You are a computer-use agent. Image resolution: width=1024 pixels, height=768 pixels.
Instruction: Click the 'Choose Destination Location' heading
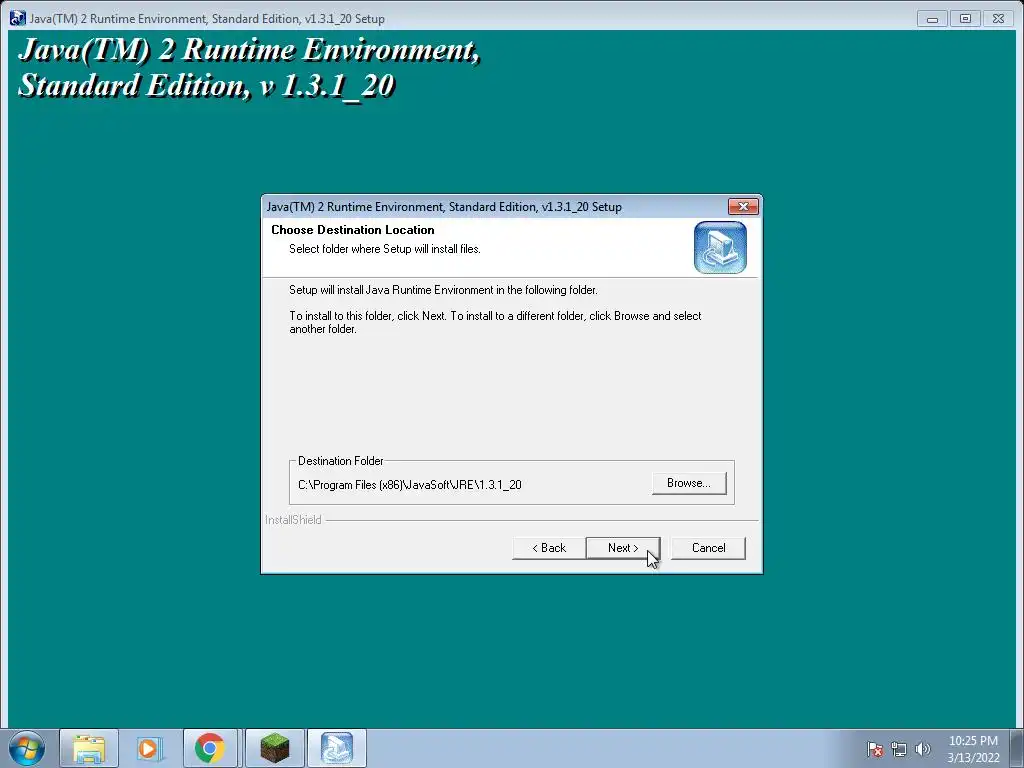tap(353, 230)
